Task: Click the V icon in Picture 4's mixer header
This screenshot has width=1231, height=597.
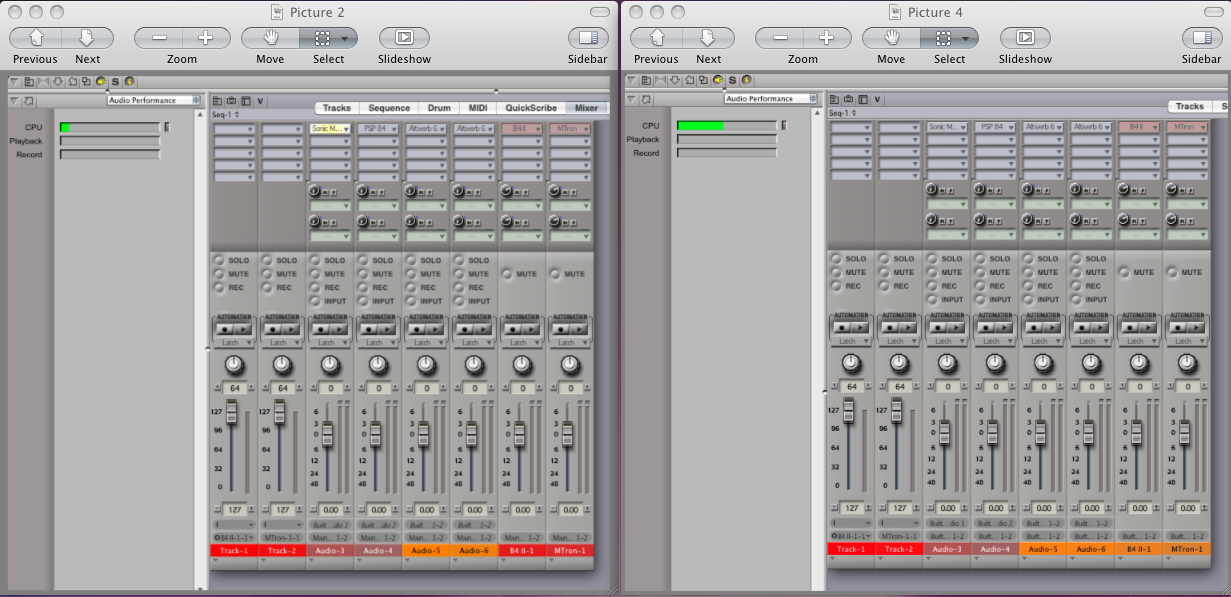Action: tap(878, 99)
